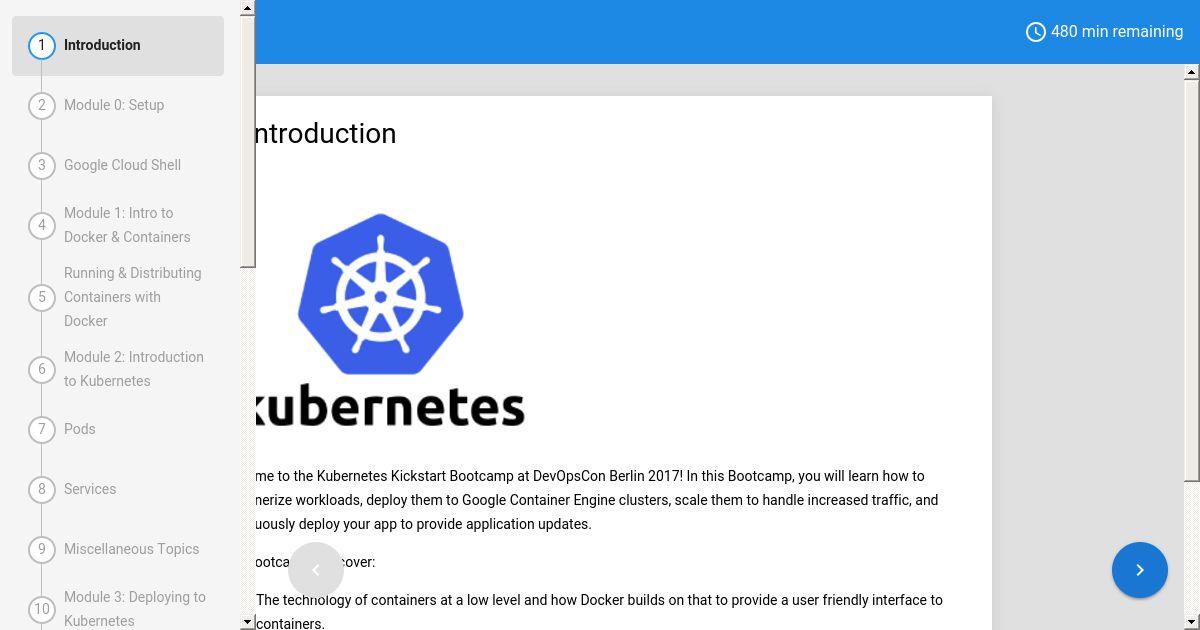
Task: Open Introduction in the sidebar
Action: 118,45
